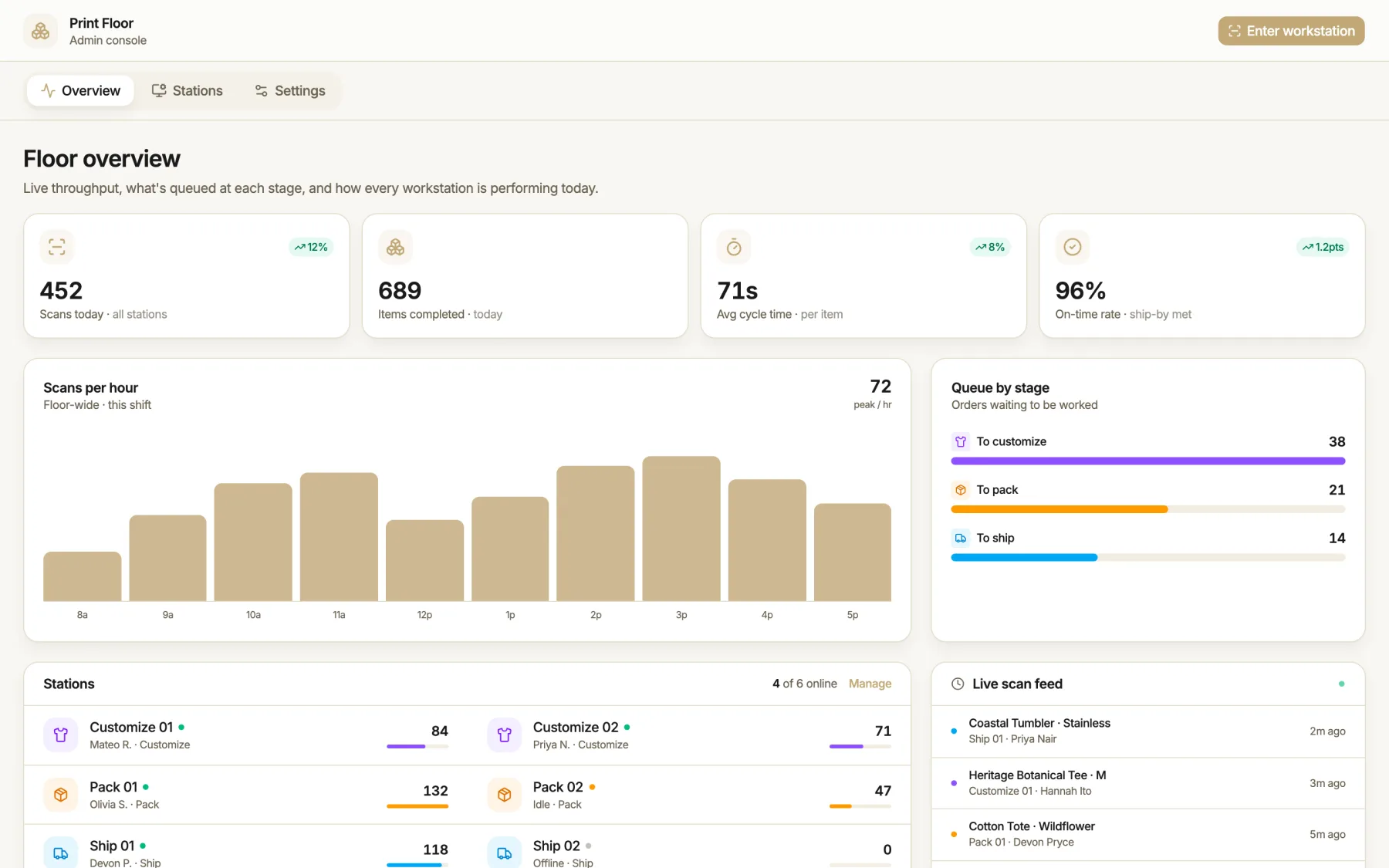
Task: Open the Heritage Botanical Tee · M feed entry
Action: (x=1148, y=782)
